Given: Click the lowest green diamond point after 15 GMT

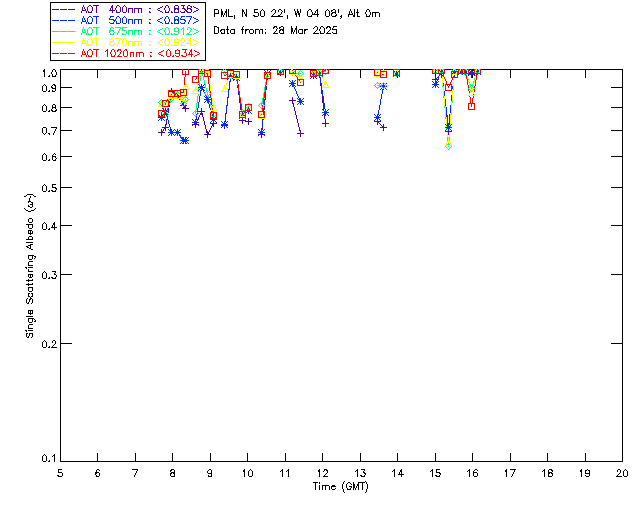Looking at the screenshot, I should click(448, 146).
